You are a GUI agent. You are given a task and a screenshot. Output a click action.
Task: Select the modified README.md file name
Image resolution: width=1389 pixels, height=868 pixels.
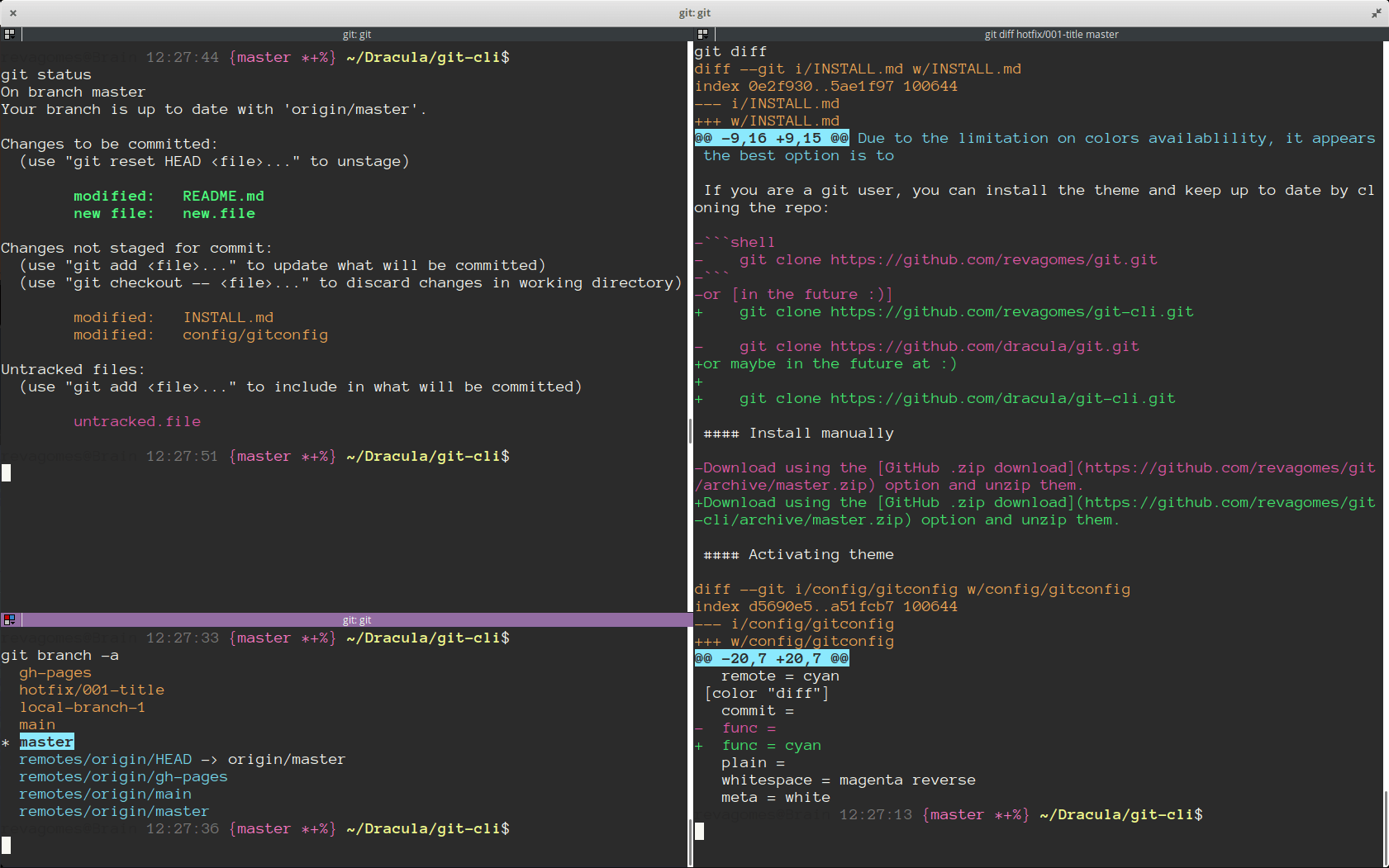coord(223,196)
